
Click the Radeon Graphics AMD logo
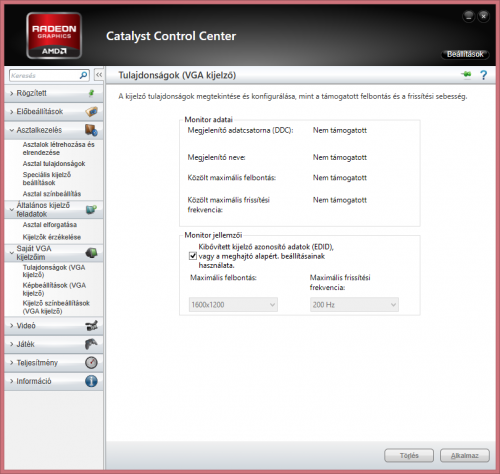pos(54,36)
